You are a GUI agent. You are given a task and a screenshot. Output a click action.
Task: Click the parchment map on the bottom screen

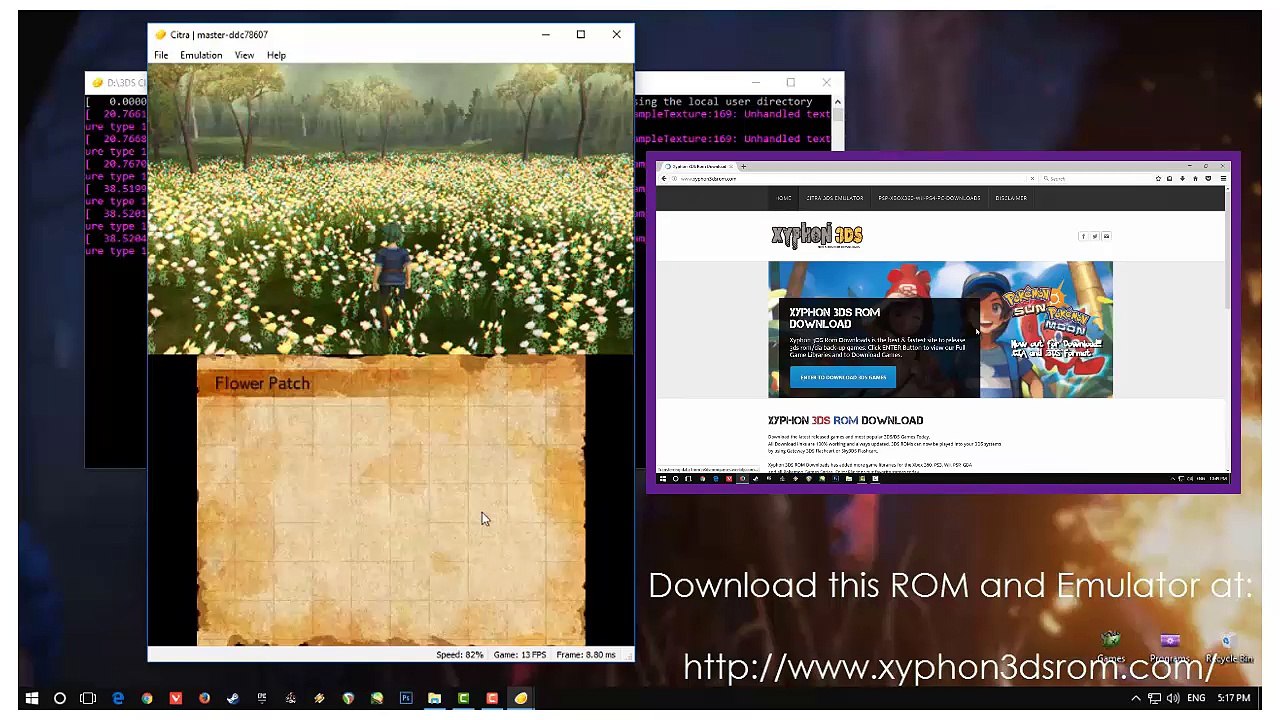391,500
